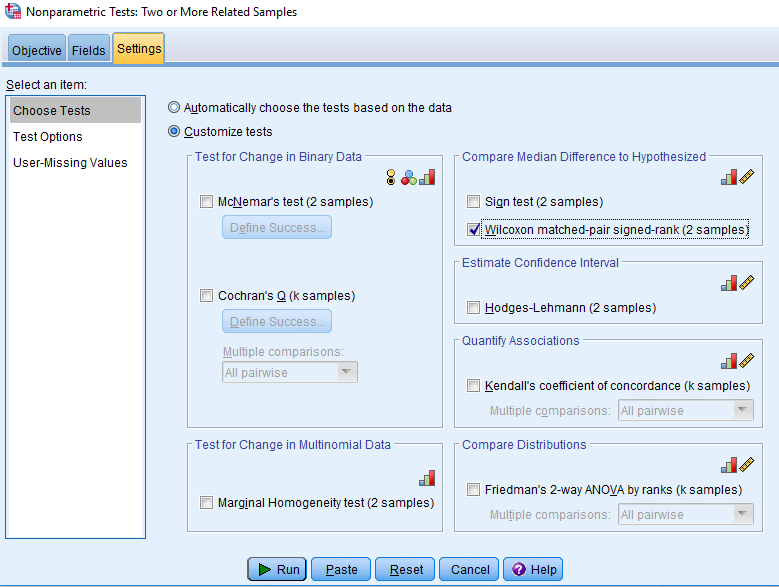The width and height of the screenshot is (779, 587).
Task: Click the bar chart icon in Estimate Confidence Interval
Action: (x=729, y=283)
